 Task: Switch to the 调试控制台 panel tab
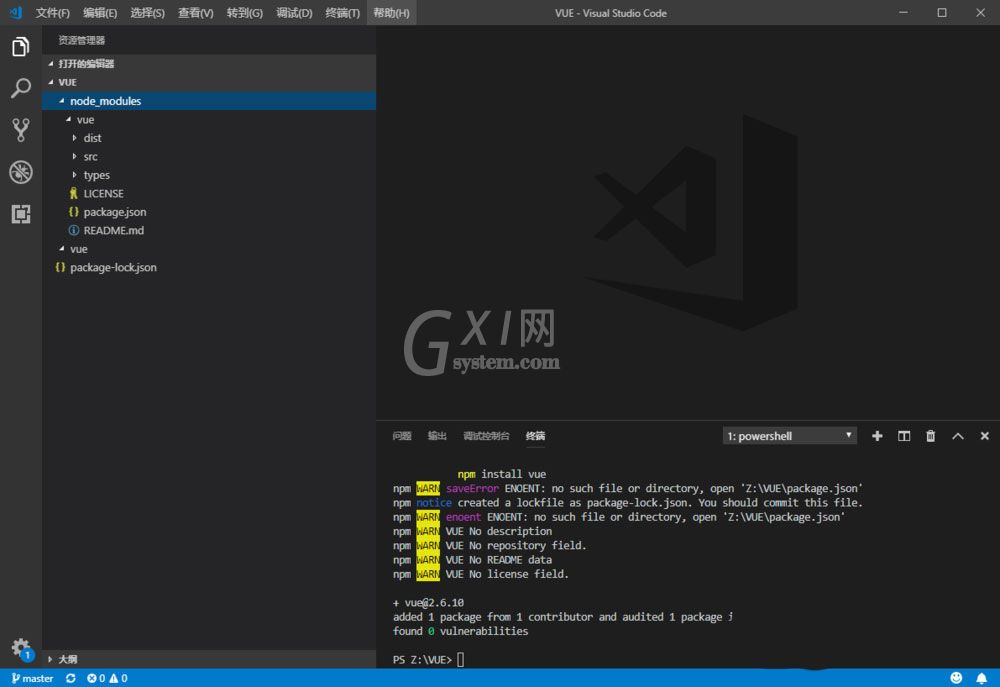(486, 436)
